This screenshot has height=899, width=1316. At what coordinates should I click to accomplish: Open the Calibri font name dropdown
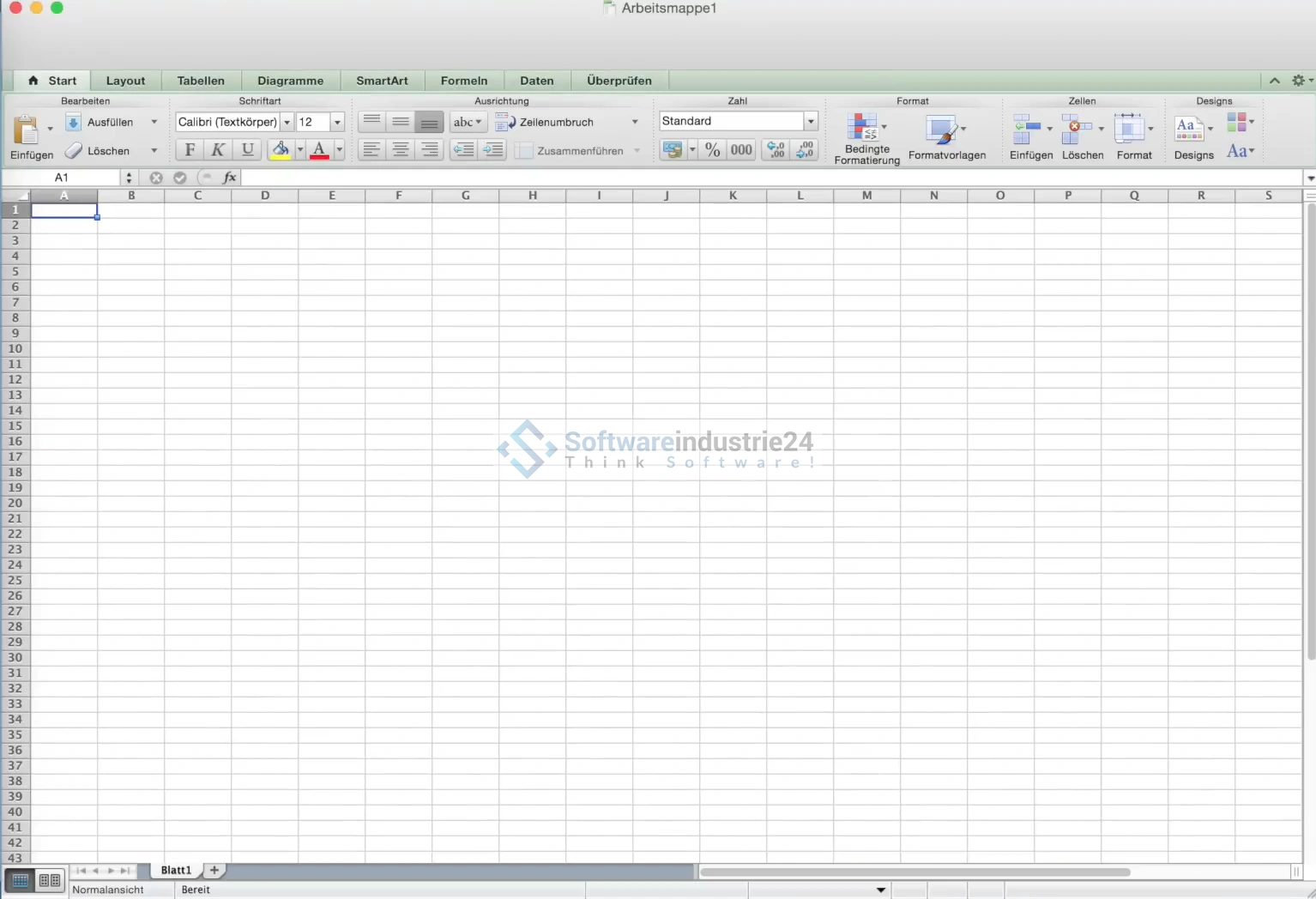(287, 122)
